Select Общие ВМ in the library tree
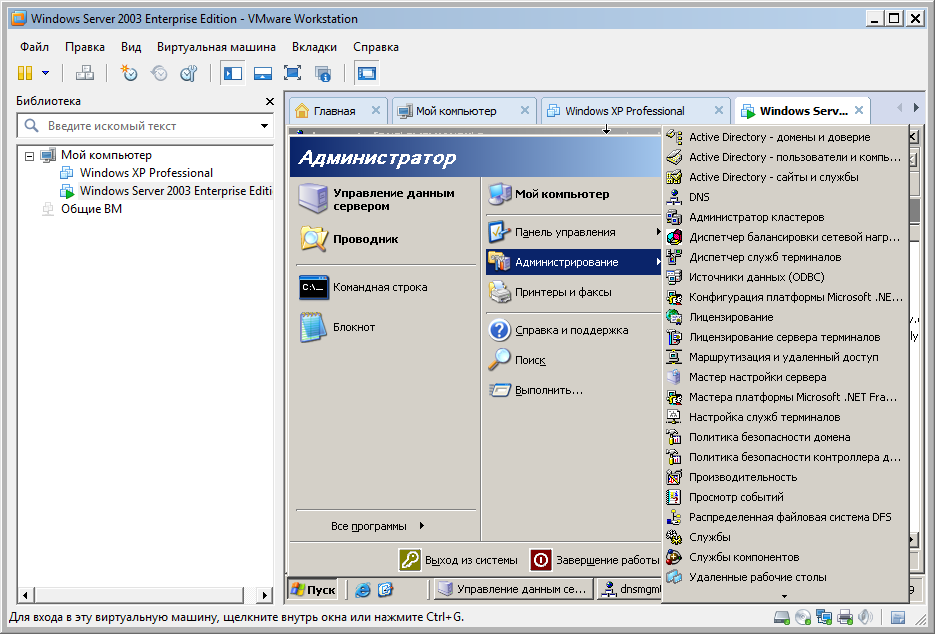This screenshot has width=935, height=634. (x=91, y=209)
